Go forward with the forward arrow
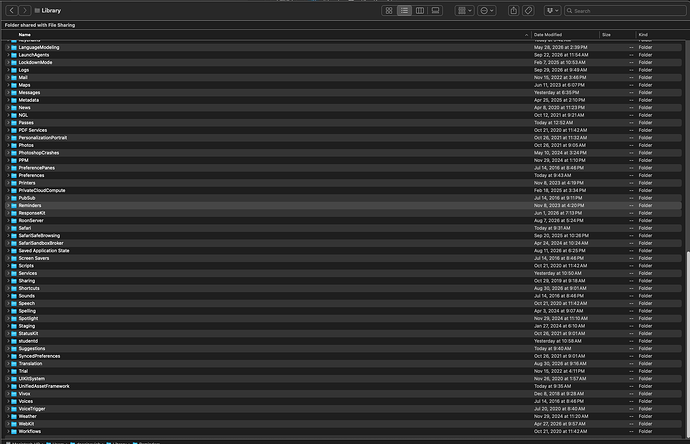Viewport: 690px width, 444px height. (25, 10)
